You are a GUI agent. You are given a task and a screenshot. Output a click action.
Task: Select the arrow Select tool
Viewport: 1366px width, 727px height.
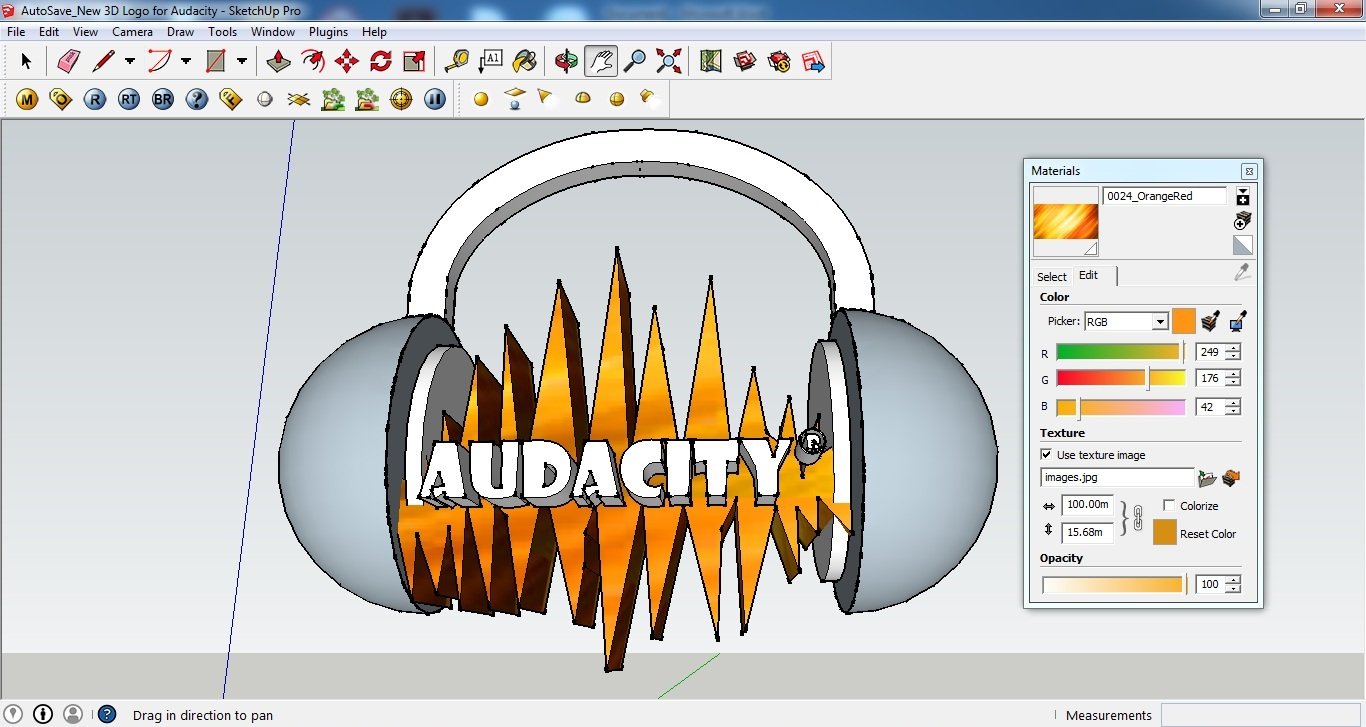pos(26,61)
